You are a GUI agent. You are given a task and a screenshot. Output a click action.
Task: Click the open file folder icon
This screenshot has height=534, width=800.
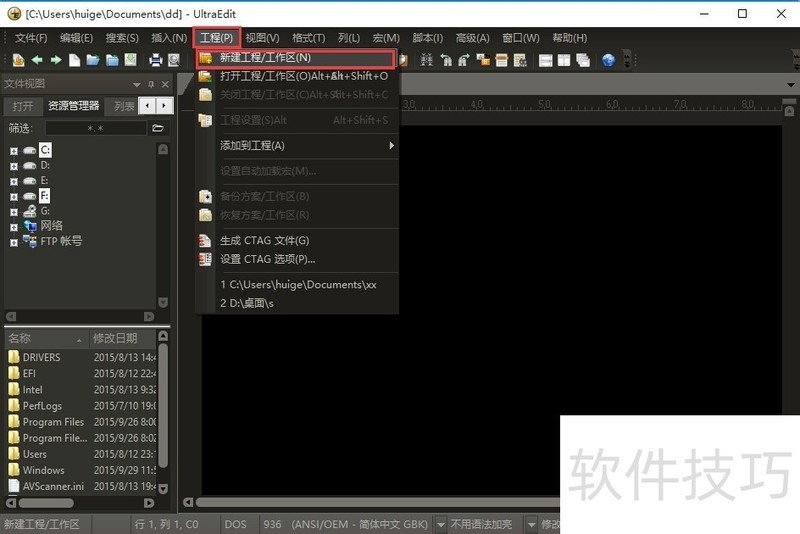[93, 60]
